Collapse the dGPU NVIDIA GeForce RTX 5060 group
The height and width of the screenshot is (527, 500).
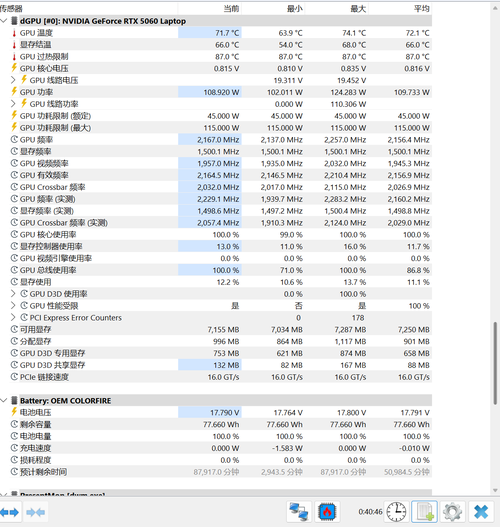pos(4,21)
